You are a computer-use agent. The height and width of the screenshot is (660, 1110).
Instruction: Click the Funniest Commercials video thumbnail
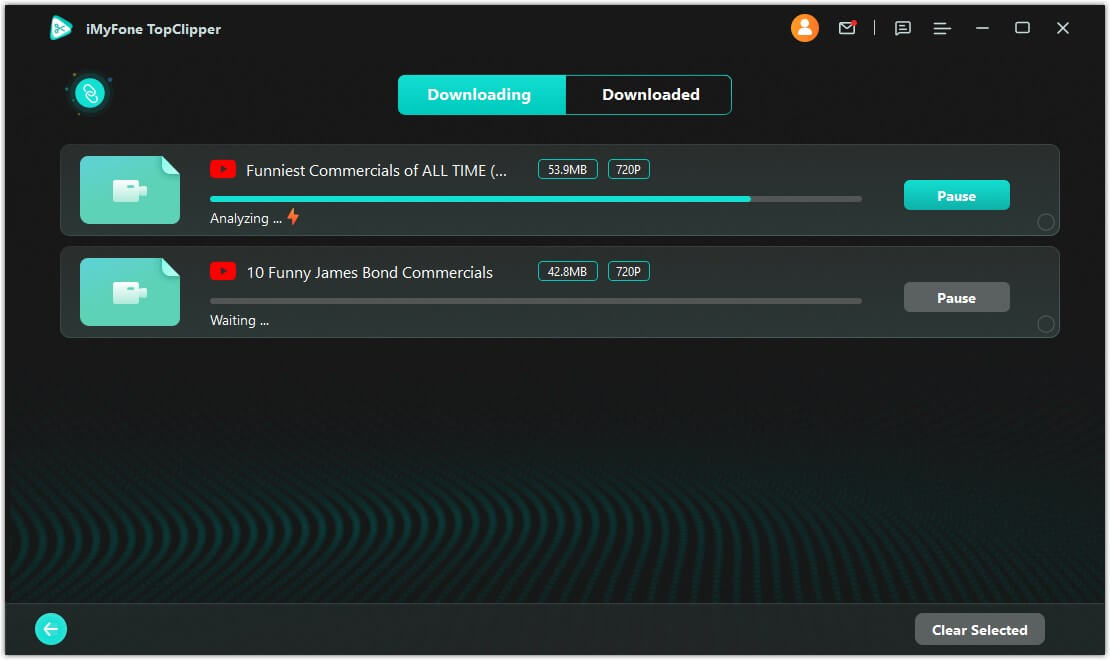coord(130,190)
